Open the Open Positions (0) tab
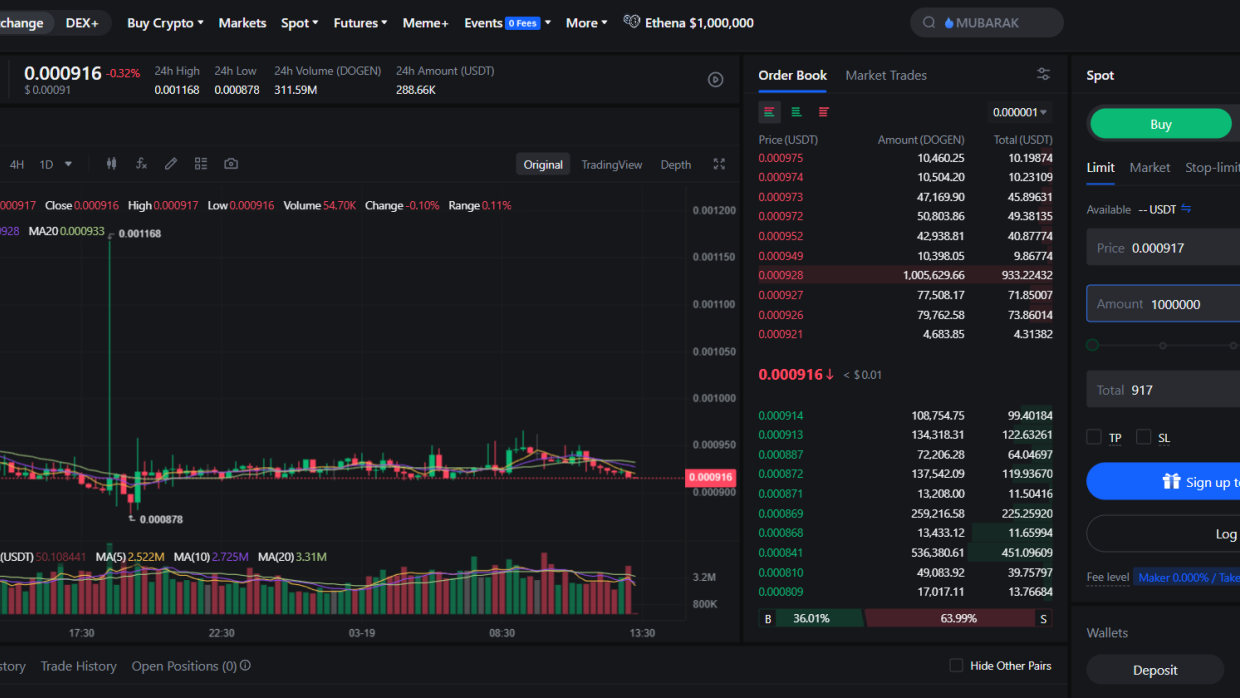This screenshot has width=1240, height=698. [x=184, y=666]
